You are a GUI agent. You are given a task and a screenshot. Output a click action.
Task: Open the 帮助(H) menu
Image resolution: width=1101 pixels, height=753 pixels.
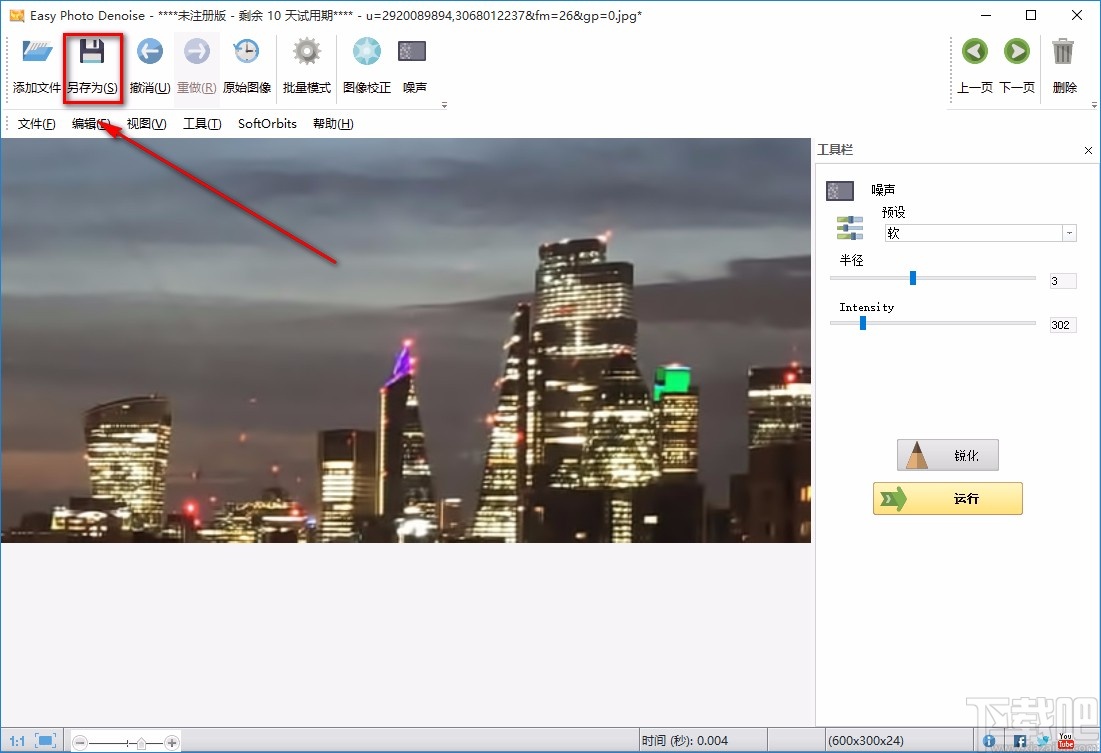333,124
